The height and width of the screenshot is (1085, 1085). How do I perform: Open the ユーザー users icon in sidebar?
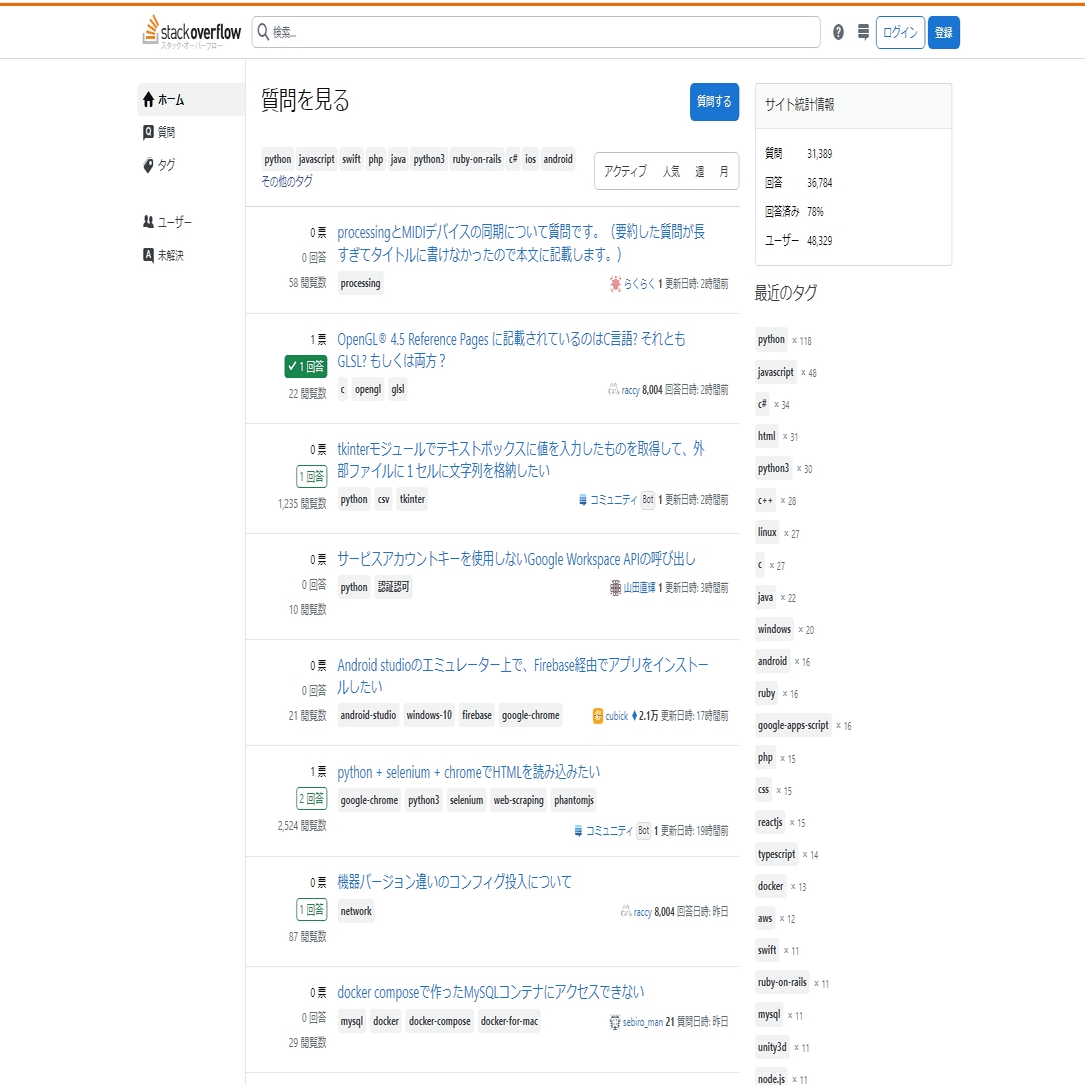pyautogui.click(x=148, y=221)
